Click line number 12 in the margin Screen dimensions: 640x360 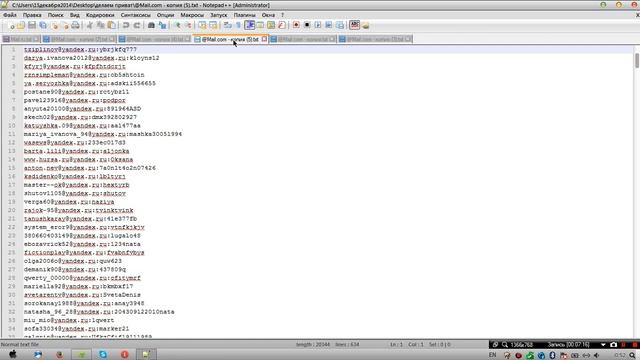pos(11,142)
